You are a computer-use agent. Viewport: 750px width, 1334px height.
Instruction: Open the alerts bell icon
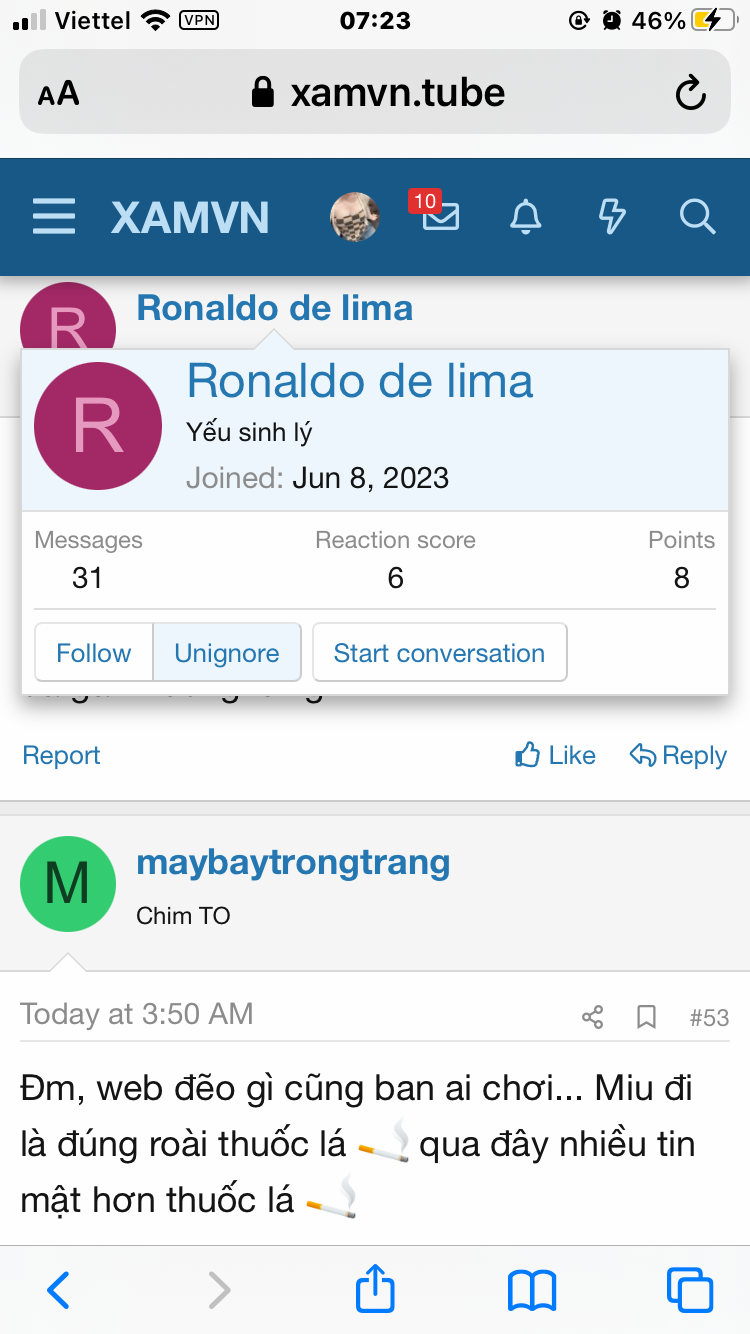tap(526, 216)
